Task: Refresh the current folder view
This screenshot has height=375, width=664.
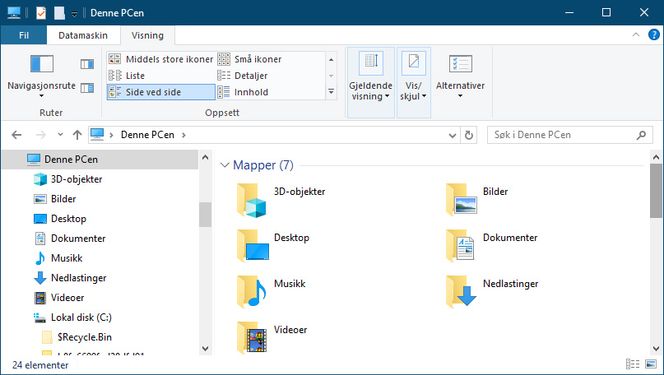Action: click(469, 135)
